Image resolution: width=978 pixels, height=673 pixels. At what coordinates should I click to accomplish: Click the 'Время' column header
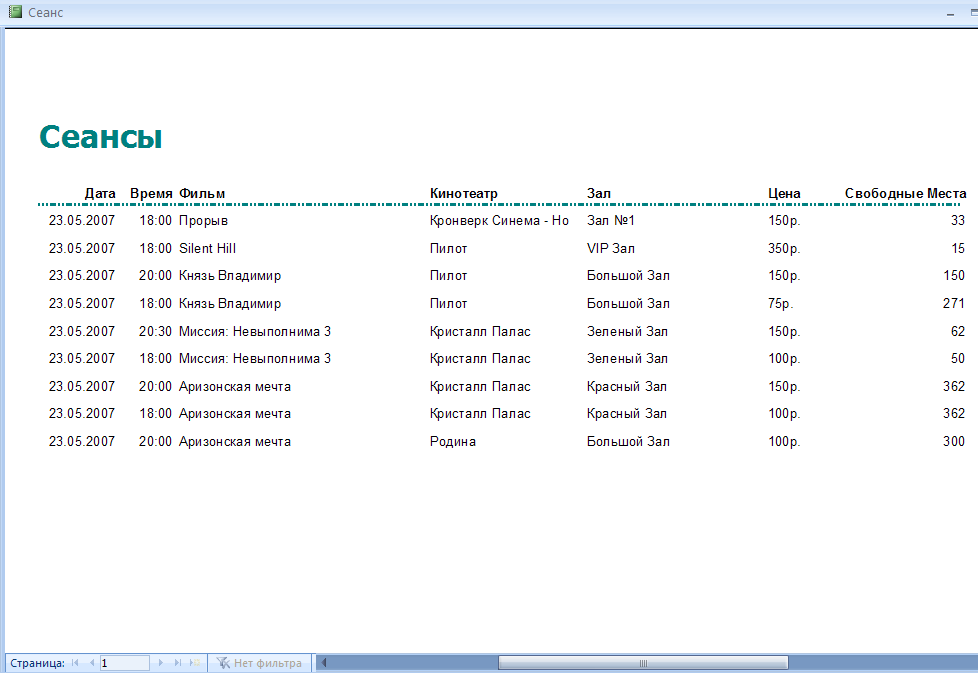point(151,193)
